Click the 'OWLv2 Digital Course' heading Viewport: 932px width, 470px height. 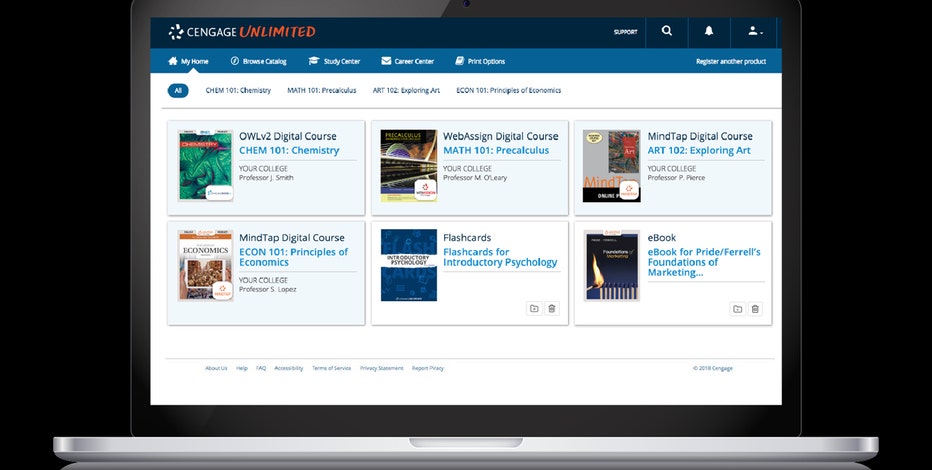pos(288,136)
